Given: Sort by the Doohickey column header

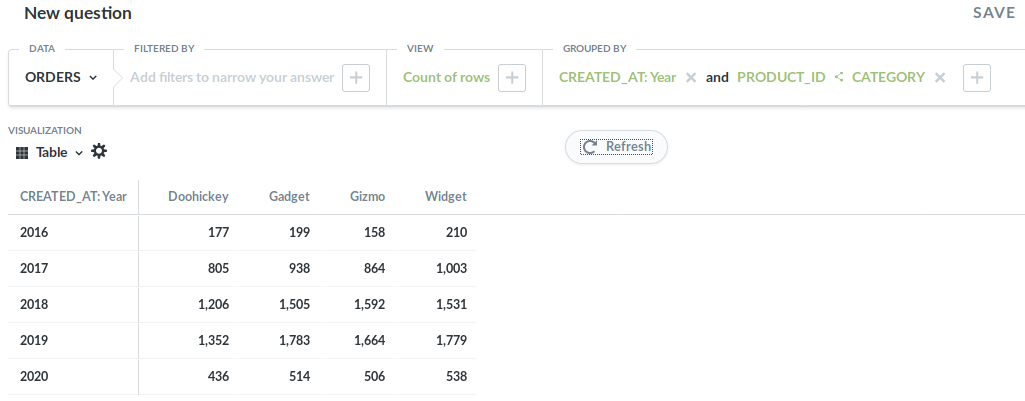Looking at the screenshot, I should coord(198,196).
